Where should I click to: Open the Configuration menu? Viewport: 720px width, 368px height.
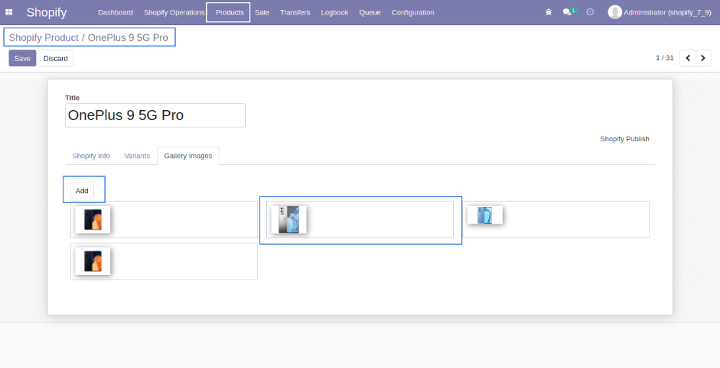click(413, 12)
